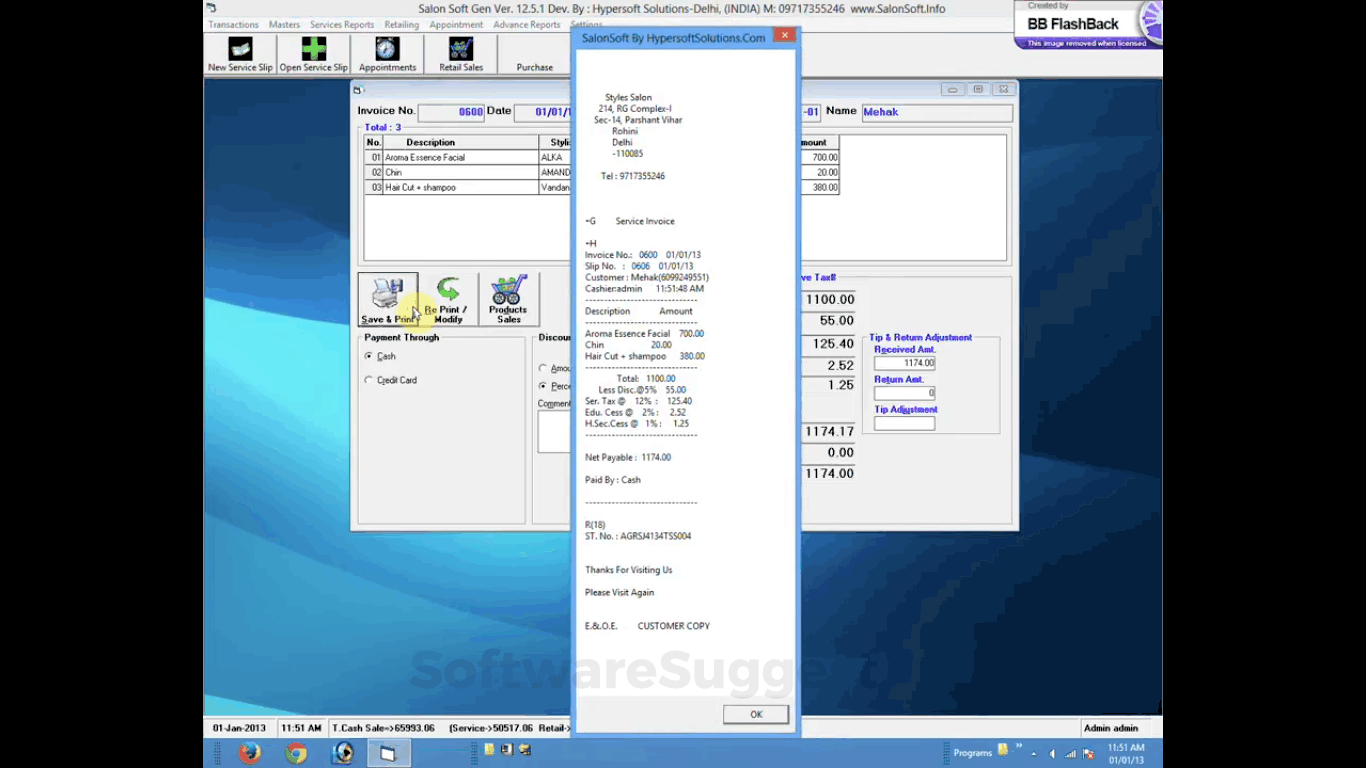The height and width of the screenshot is (768, 1366).
Task: Open the Appointment menu
Action: tap(456, 25)
